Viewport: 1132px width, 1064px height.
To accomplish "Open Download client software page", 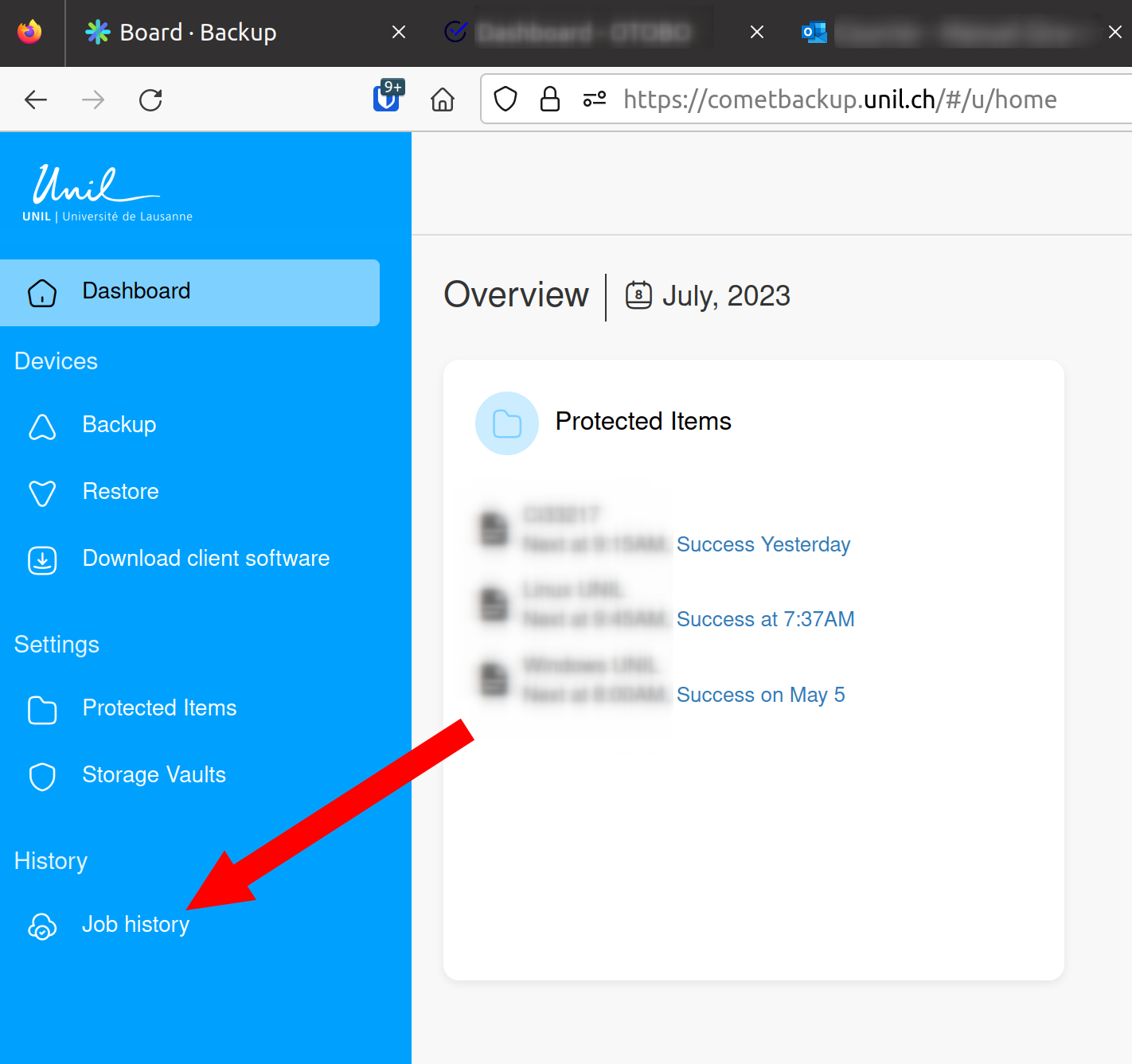I will 205,559.
